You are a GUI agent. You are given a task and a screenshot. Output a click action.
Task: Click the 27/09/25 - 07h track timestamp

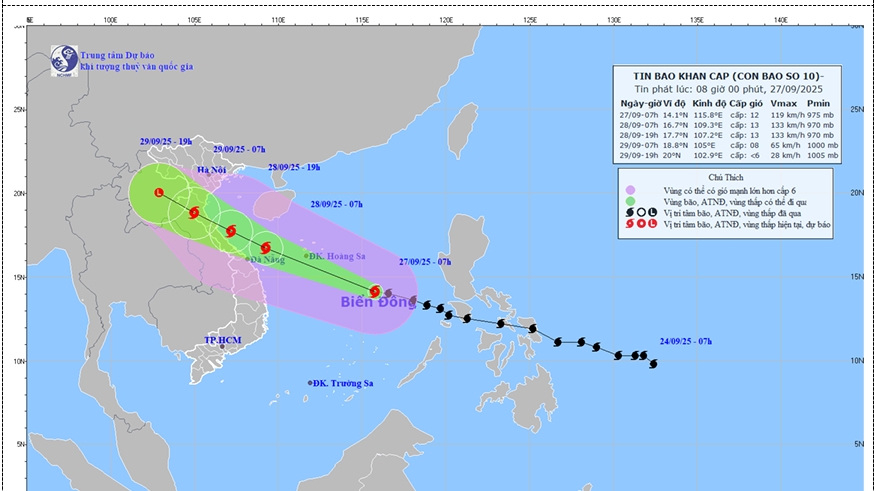pos(424,261)
